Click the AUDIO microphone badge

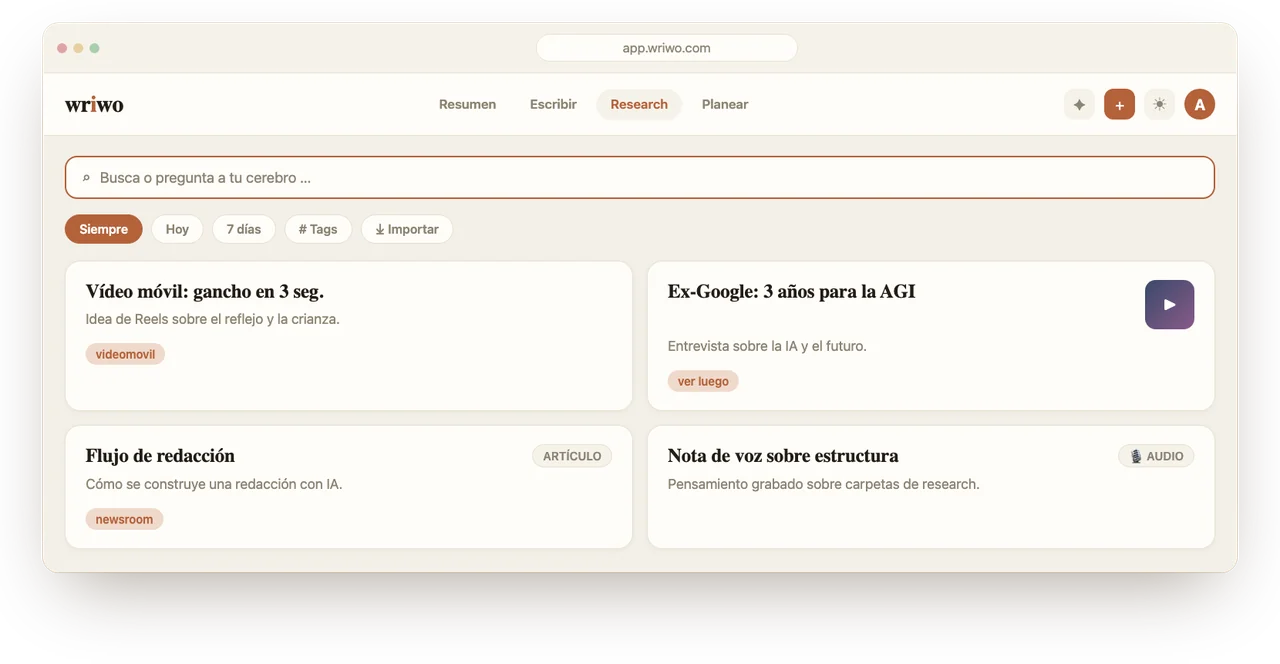click(x=1156, y=456)
